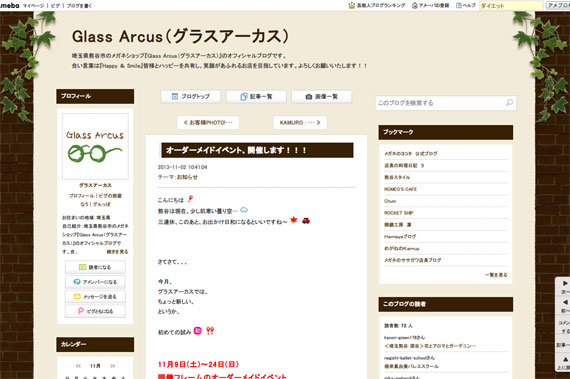Open the Chum bookmark

[x=390, y=201]
